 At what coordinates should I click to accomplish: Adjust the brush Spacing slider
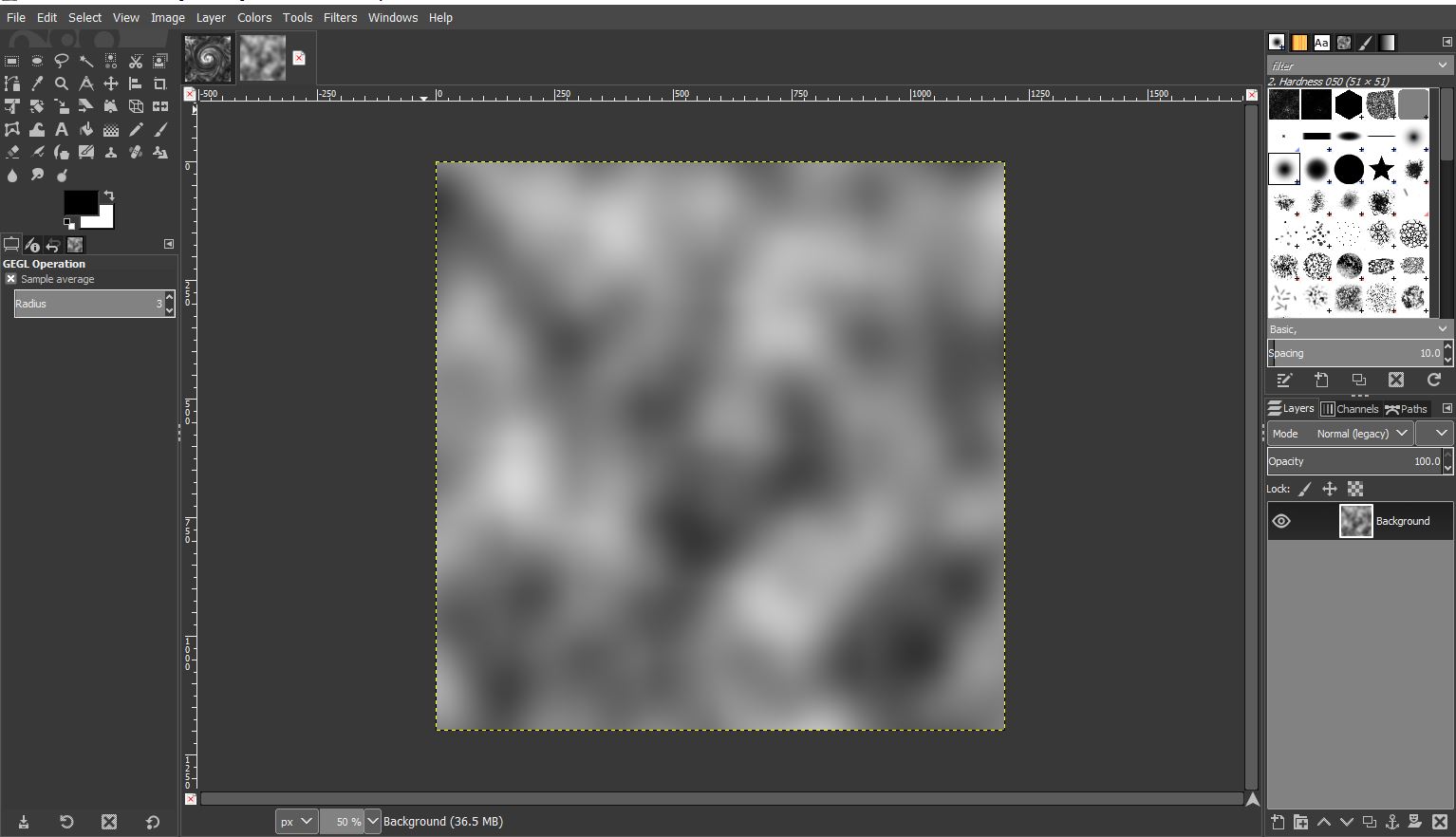1354,353
